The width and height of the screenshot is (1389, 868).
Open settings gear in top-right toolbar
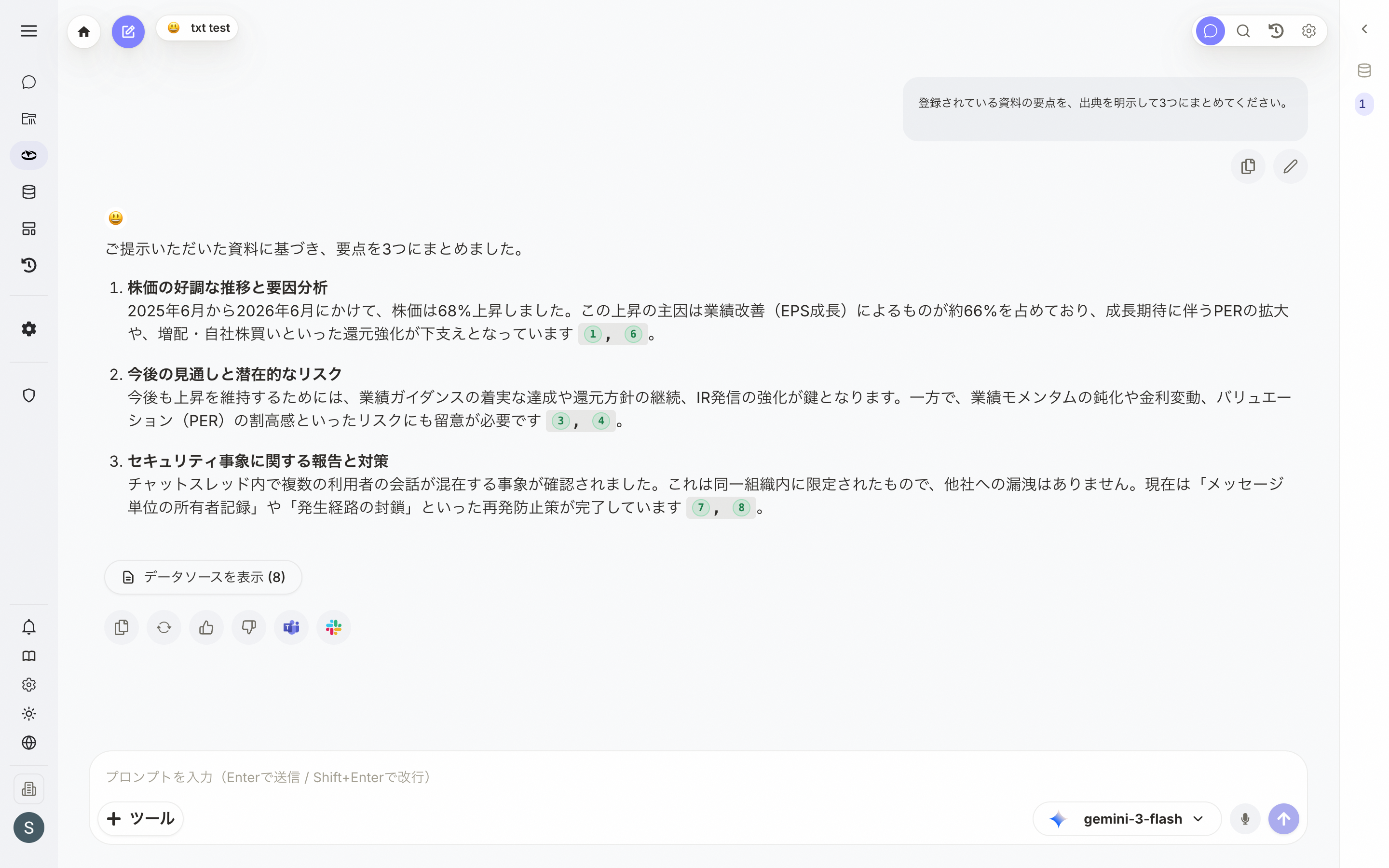click(x=1308, y=31)
